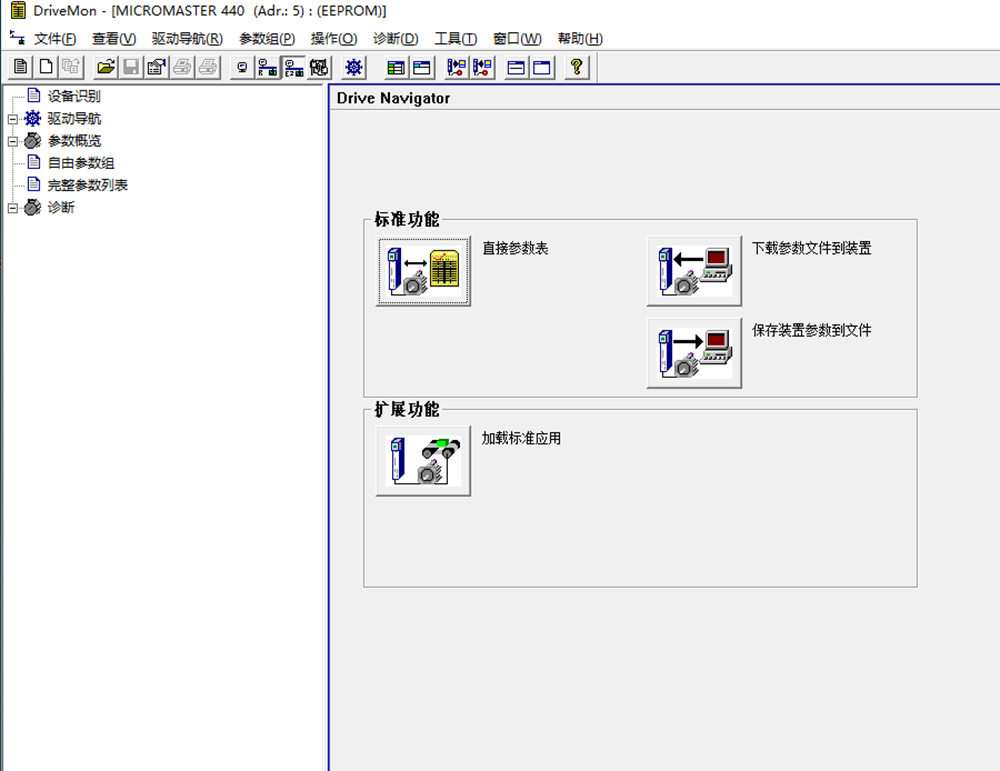Click the blank new document toolbar icon
Screen dimensions: 1000x771
coord(45,68)
